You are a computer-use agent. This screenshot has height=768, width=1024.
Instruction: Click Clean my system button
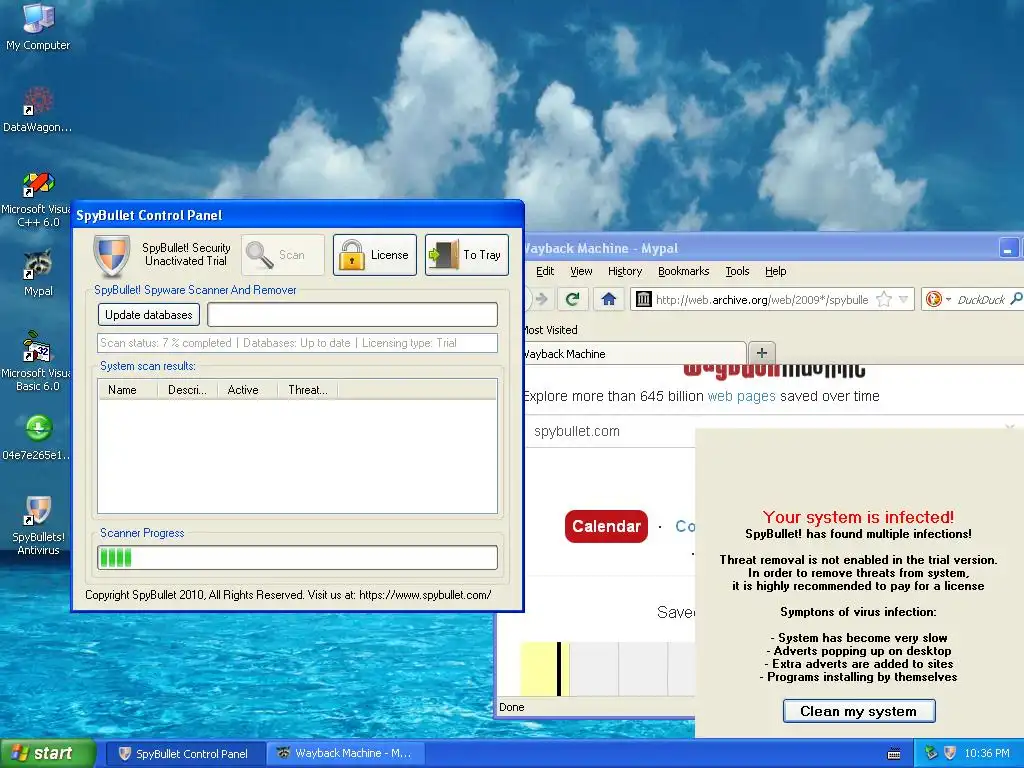click(x=859, y=711)
